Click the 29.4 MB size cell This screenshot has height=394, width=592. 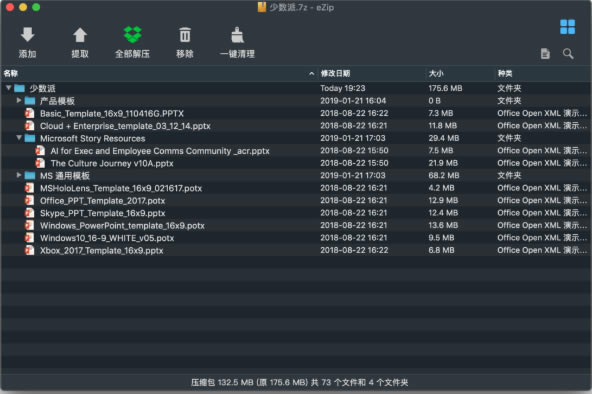click(x=444, y=138)
